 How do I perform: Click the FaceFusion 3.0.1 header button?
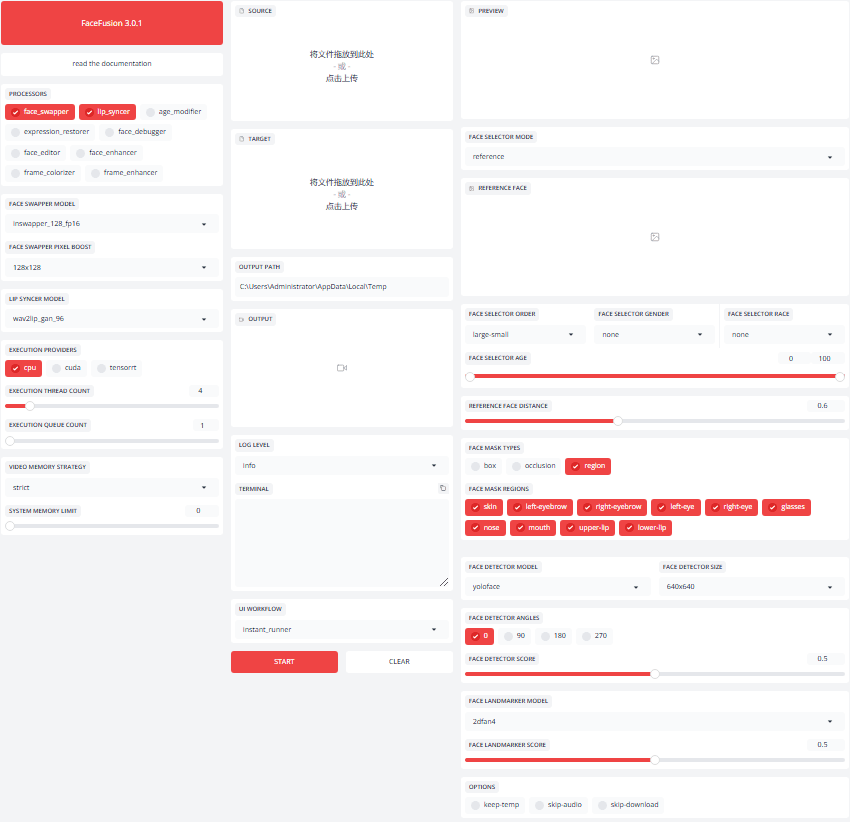pyautogui.click(x=112, y=23)
